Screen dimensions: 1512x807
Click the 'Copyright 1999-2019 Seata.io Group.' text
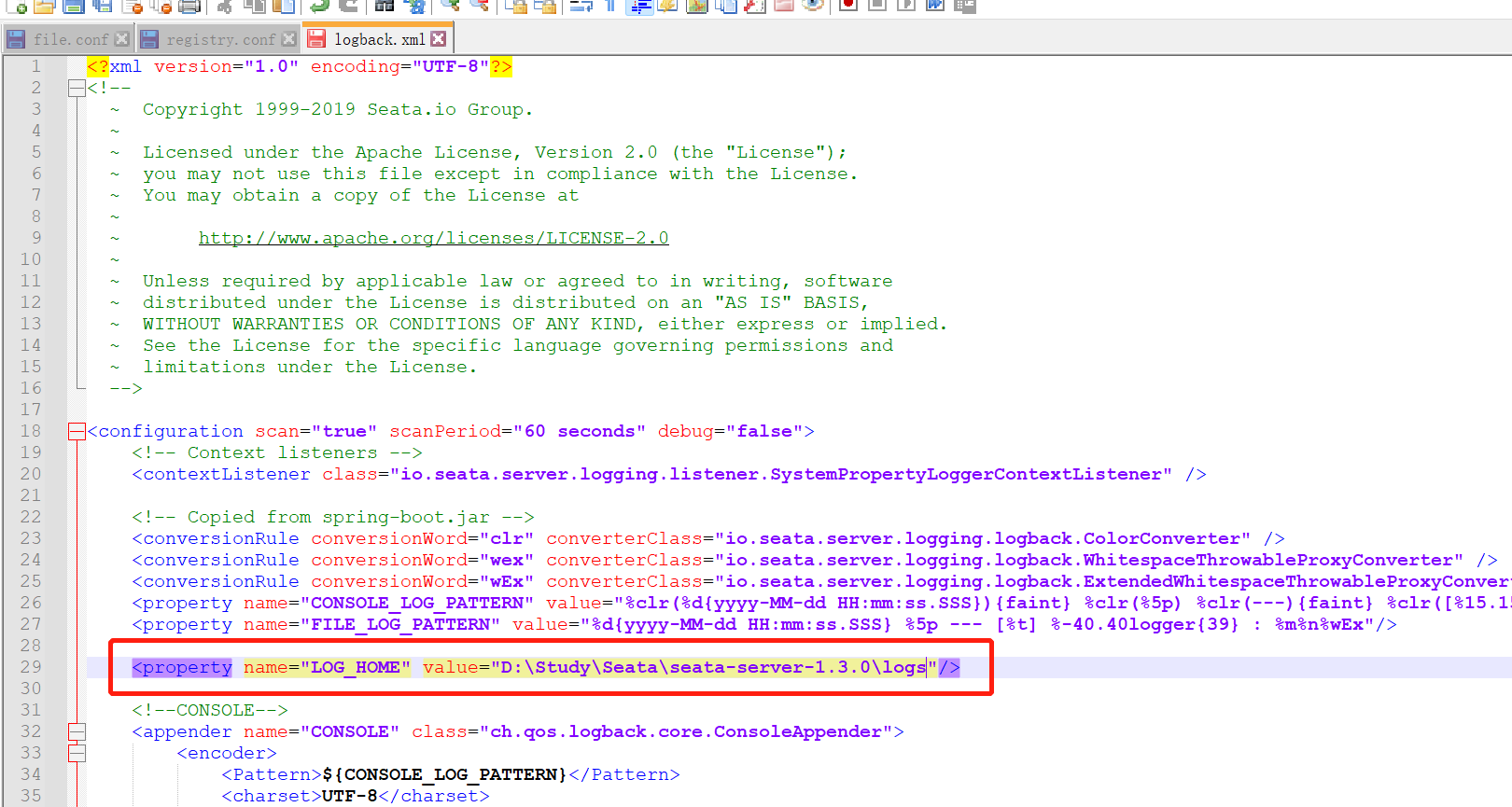click(337, 109)
